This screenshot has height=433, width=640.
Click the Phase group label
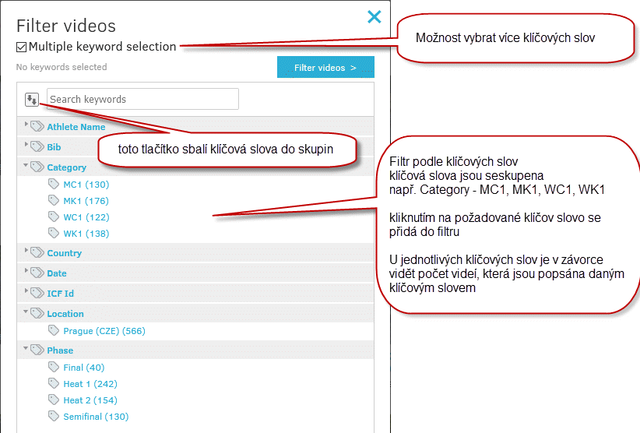click(60, 350)
